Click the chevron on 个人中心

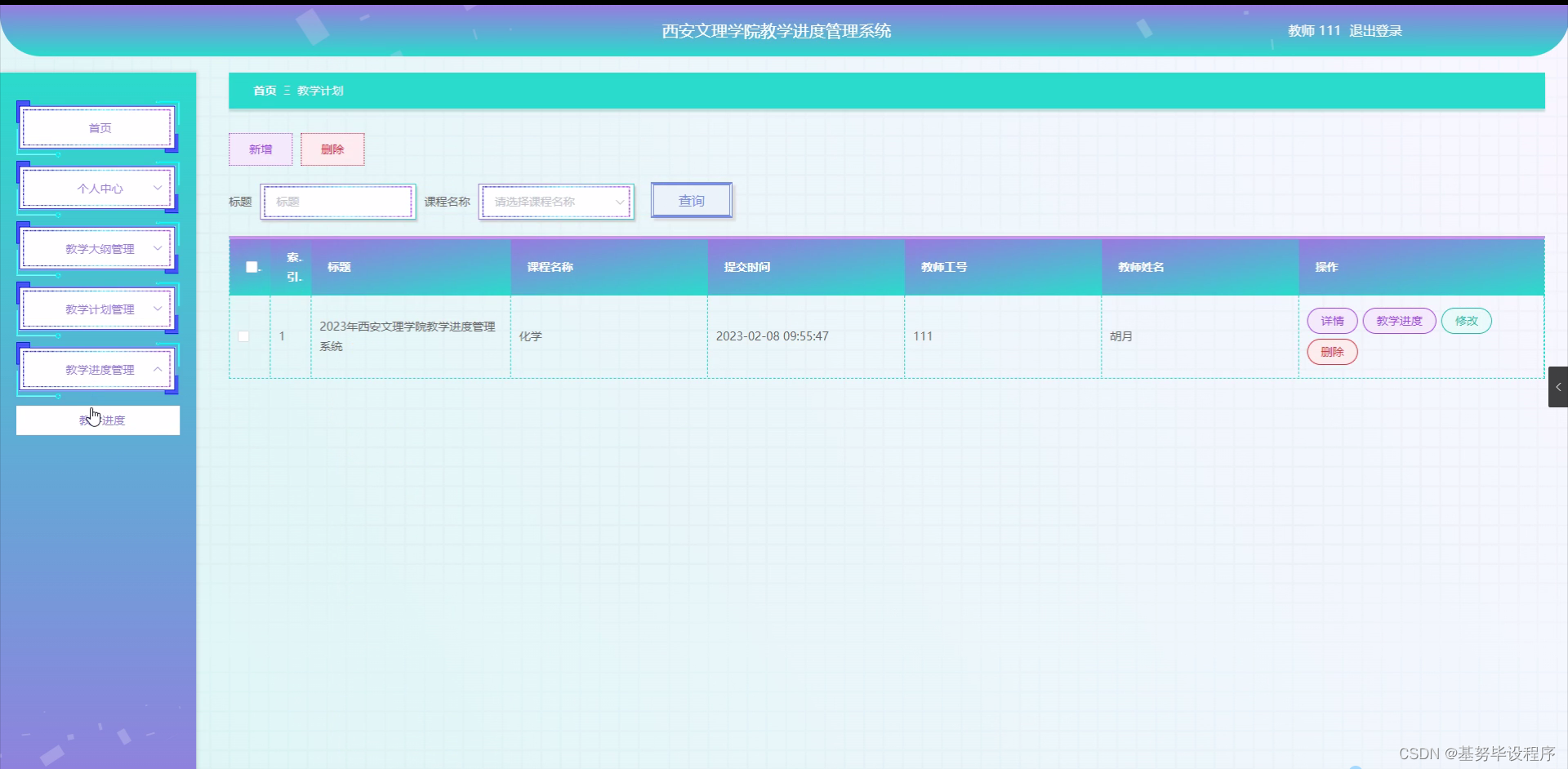[158, 188]
